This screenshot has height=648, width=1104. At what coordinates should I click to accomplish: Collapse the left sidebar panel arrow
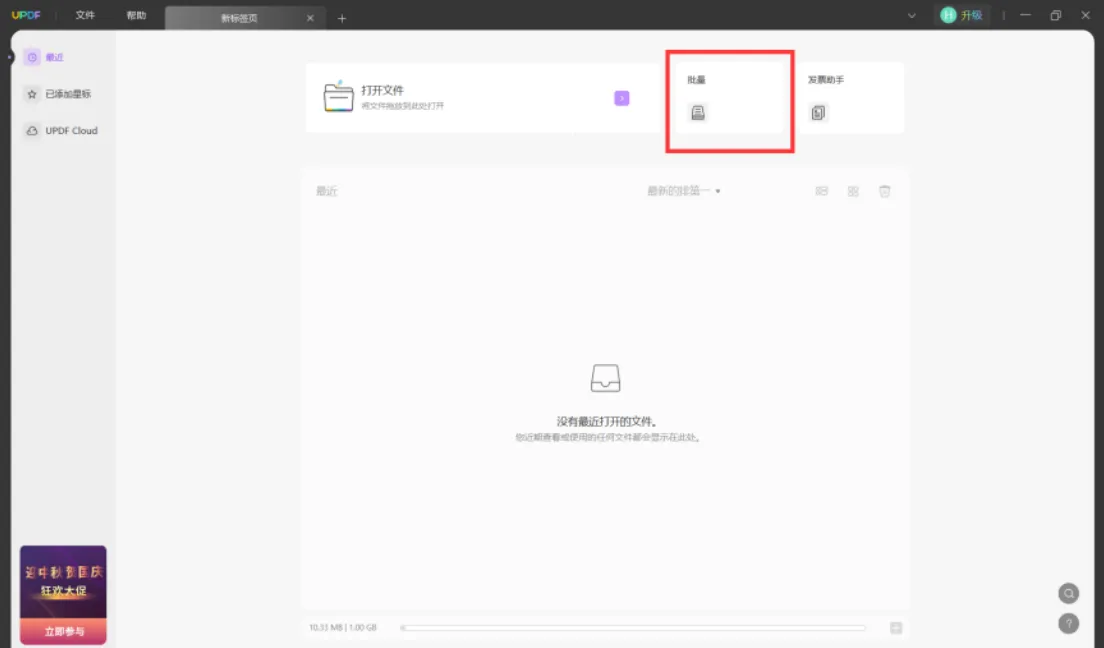(x=10, y=57)
